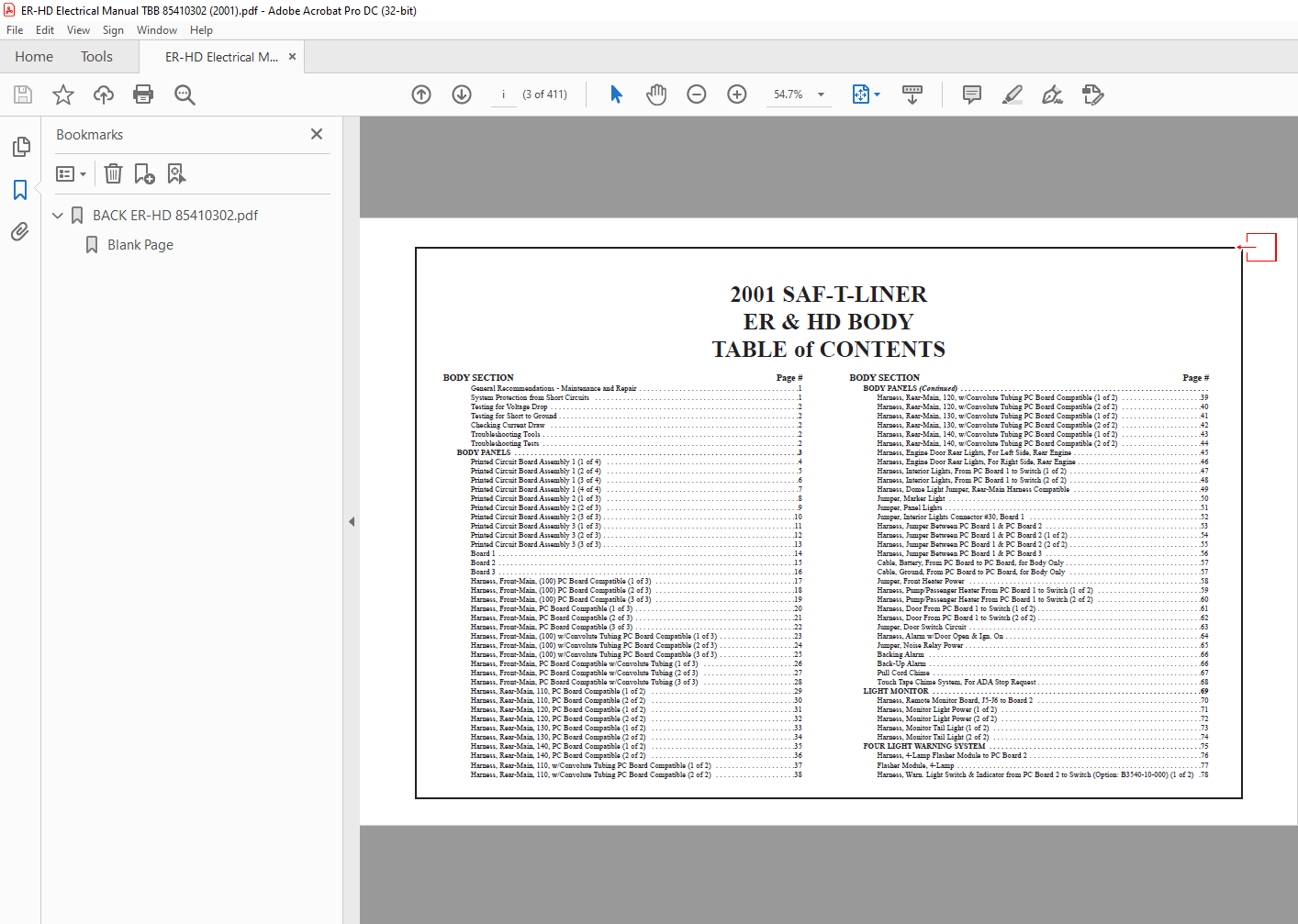Image resolution: width=1298 pixels, height=924 pixels.
Task: Open the File menu
Action: 15,30
